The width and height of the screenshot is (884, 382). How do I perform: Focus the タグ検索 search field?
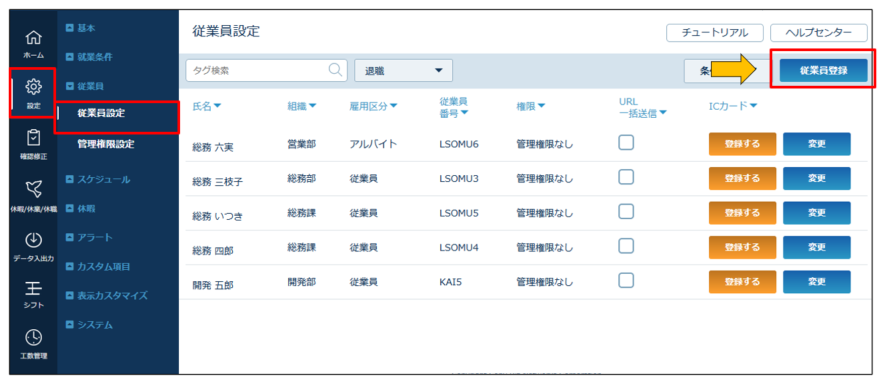[x=266, y=70]
